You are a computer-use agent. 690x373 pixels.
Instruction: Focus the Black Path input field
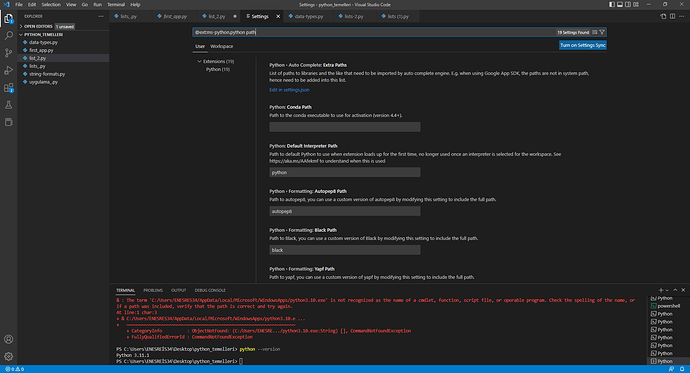pyautogui.click(x=345, y=250)
